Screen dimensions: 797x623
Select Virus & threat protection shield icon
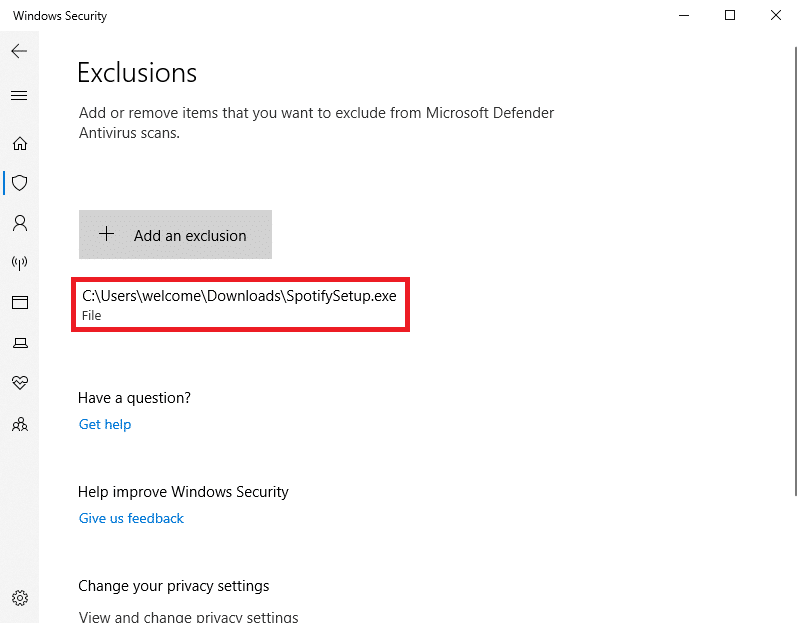tap(20, 183)
